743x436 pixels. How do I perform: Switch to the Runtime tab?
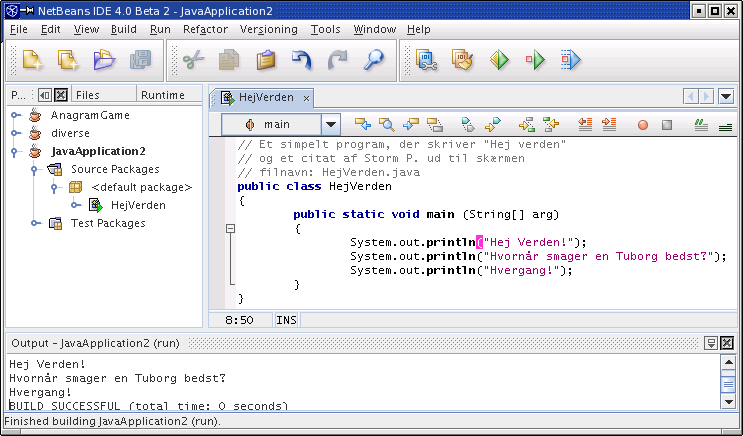[x=162, y=95]
